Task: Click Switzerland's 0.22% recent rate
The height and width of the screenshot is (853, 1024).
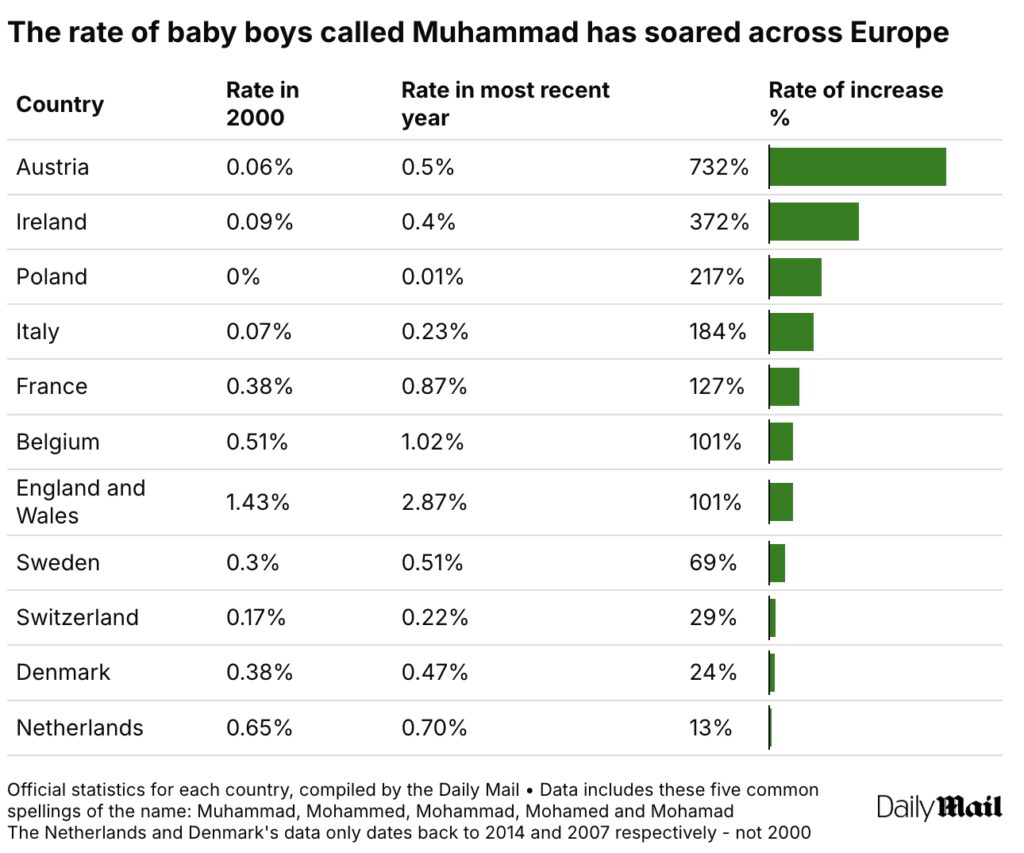Action: coord(434,618)
